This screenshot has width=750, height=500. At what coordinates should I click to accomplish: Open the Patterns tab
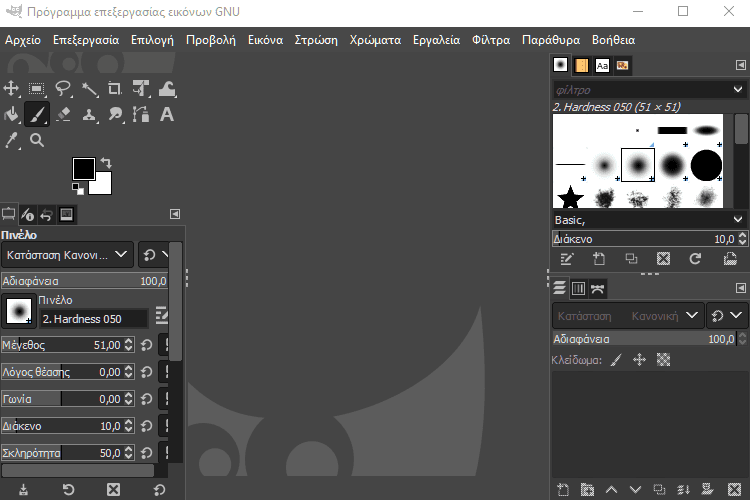(x=582, y=65)
